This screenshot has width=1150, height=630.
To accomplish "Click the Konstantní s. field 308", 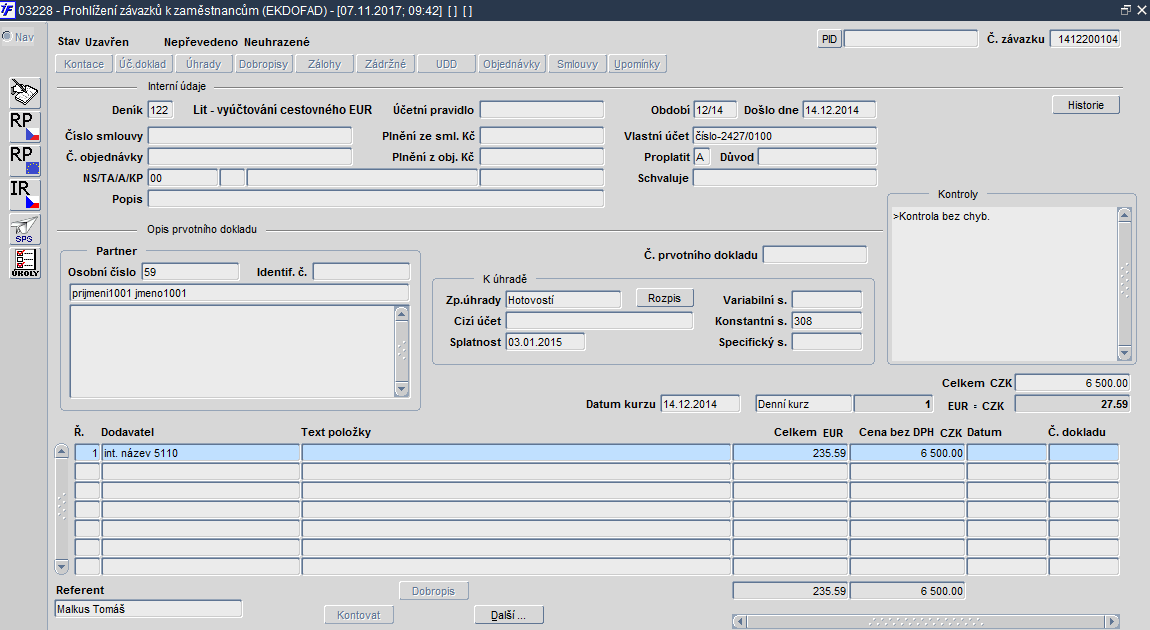I will point(827,321).
